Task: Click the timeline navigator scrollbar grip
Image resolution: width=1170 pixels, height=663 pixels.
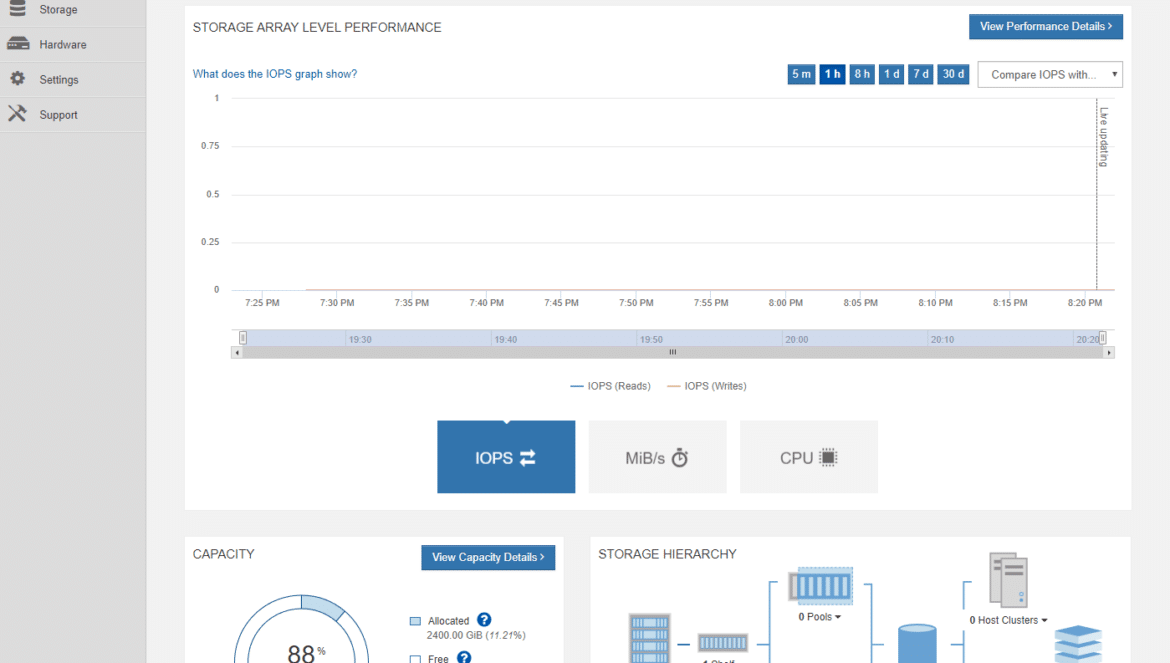Action: [672, 352]
